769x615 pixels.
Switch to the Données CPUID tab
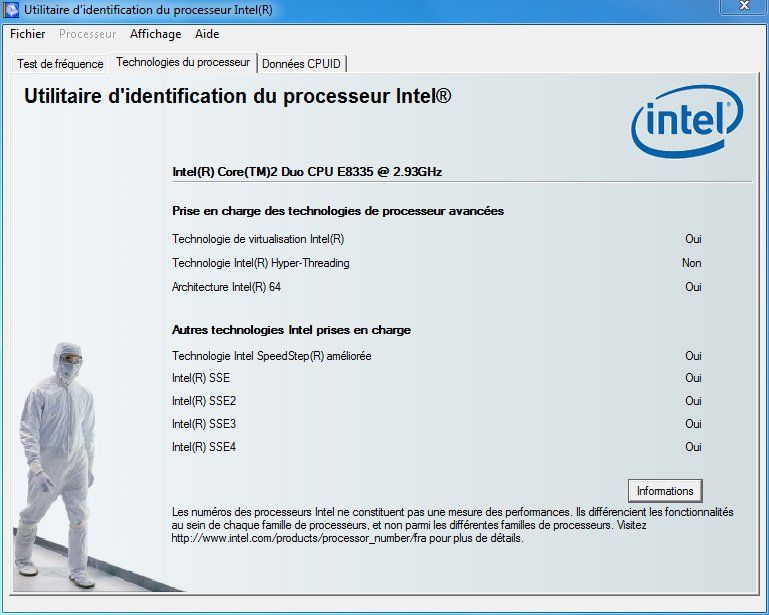click(301, 64)
